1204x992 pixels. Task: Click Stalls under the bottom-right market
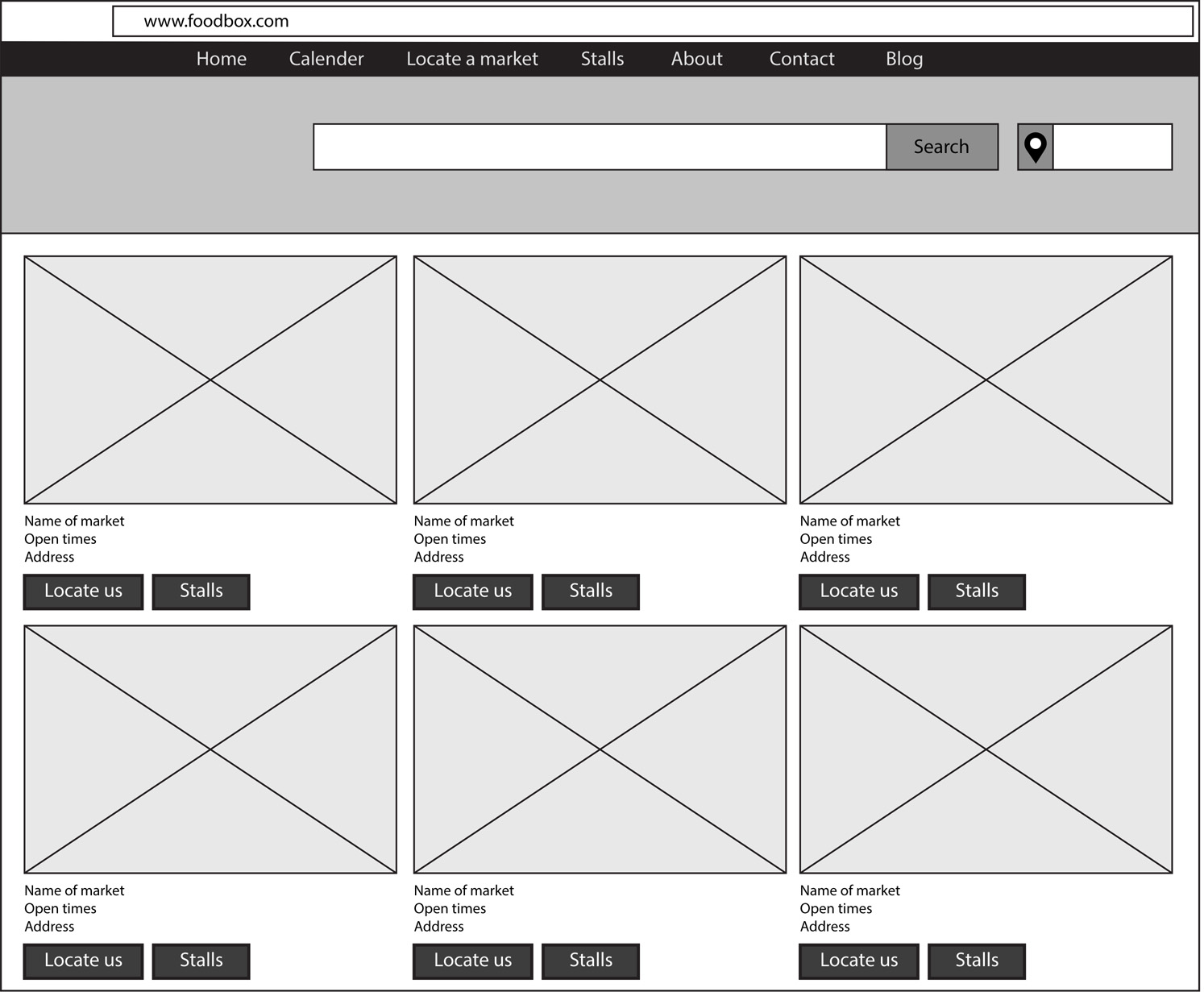point(977,961)
